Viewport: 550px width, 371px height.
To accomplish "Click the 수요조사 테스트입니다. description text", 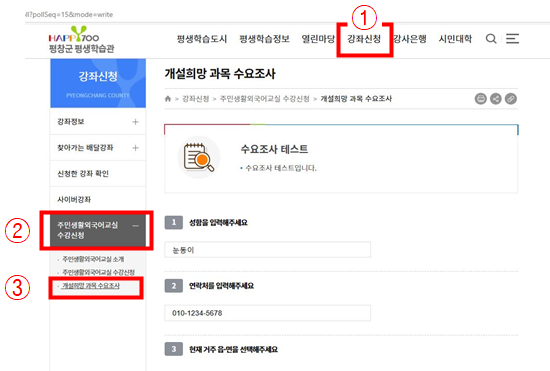I will click(281, 168).
